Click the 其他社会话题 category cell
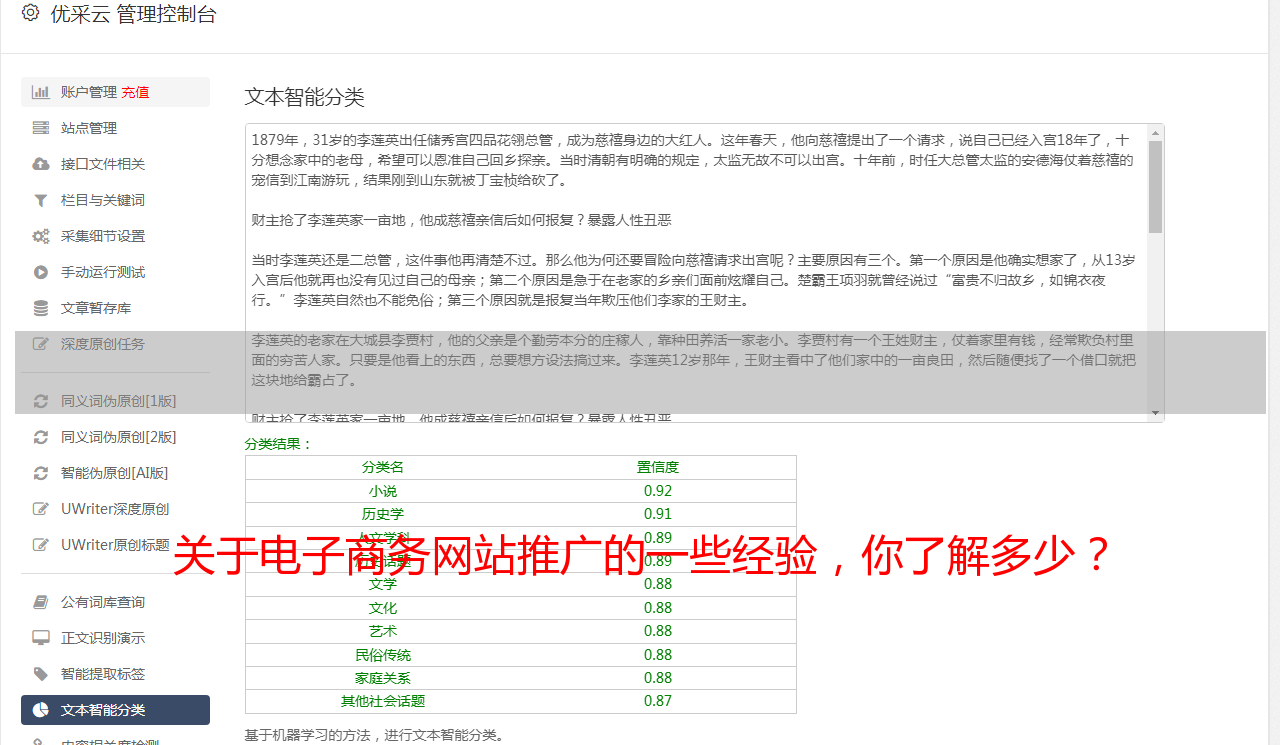Screen dimensions: 1280x745 pos(383,701)
